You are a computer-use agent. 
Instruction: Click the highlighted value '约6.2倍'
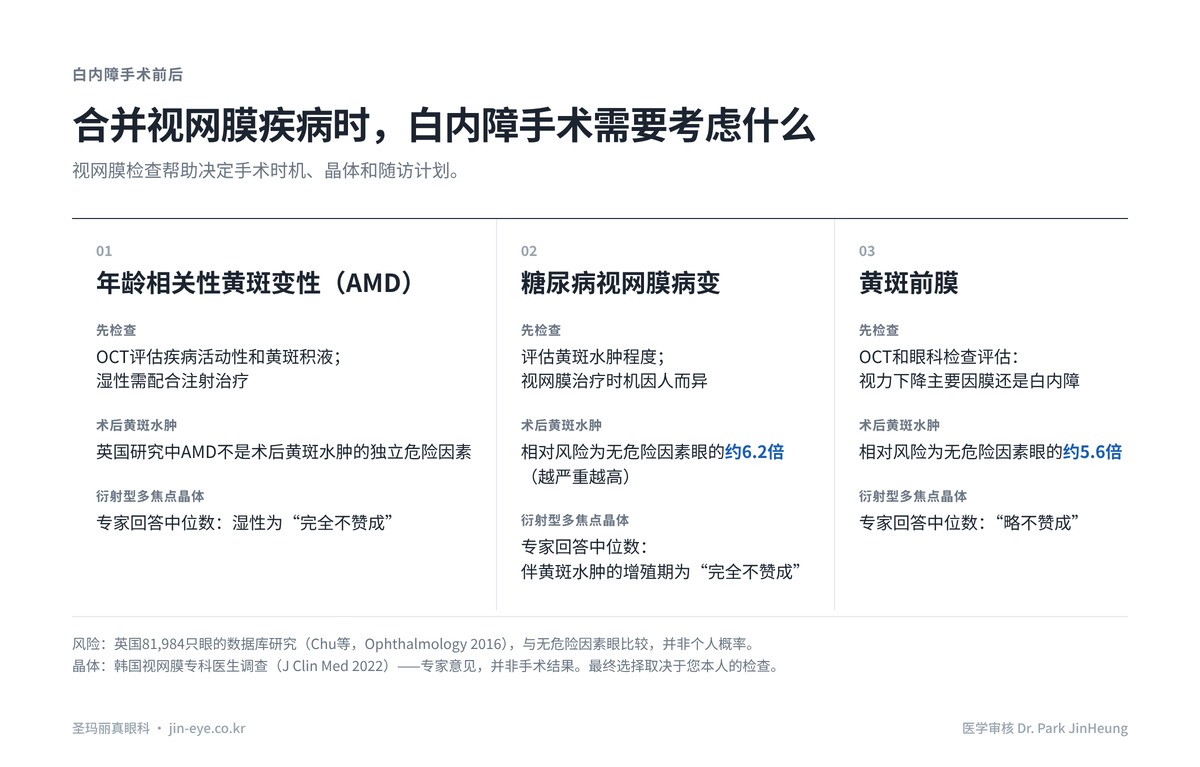pyautogui.click(x=754, y=452)
